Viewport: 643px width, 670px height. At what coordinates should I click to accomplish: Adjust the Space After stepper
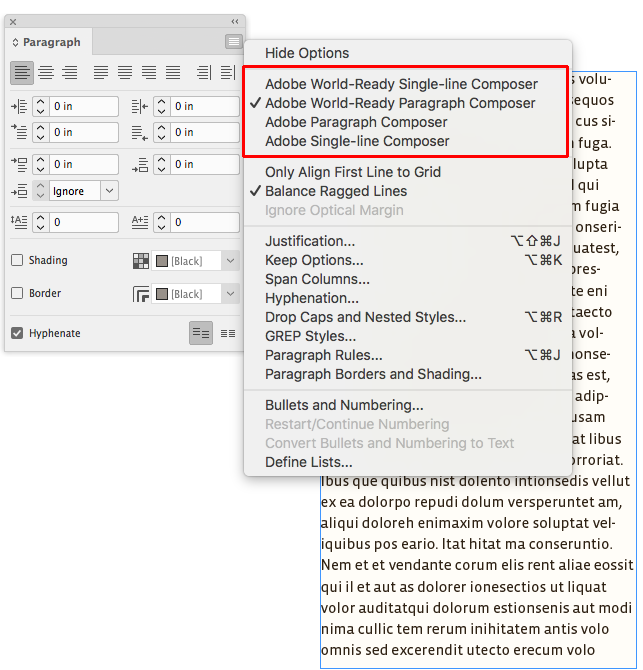pos(161,165)
